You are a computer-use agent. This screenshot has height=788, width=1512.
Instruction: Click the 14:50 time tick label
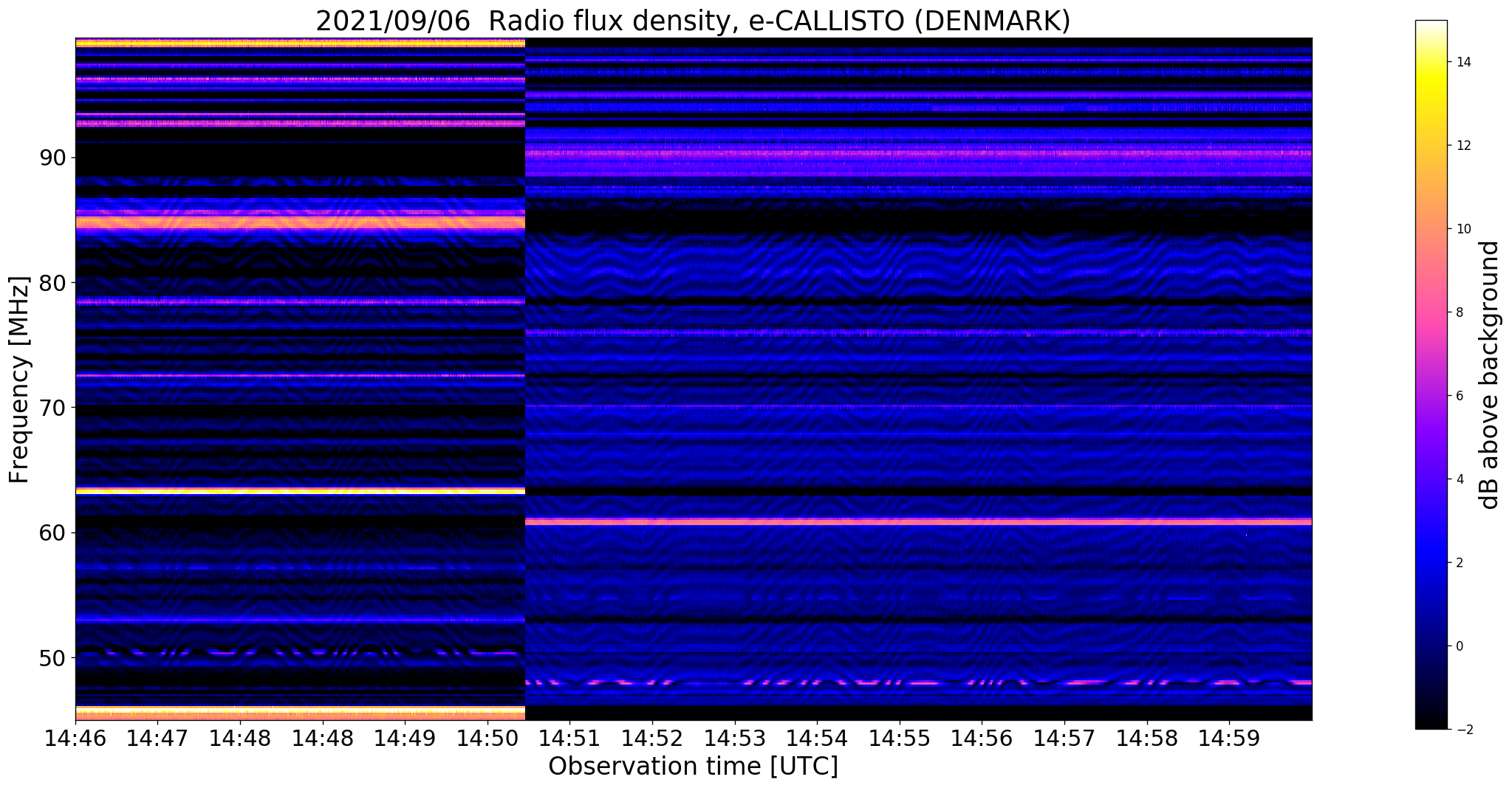coord(488,739)
